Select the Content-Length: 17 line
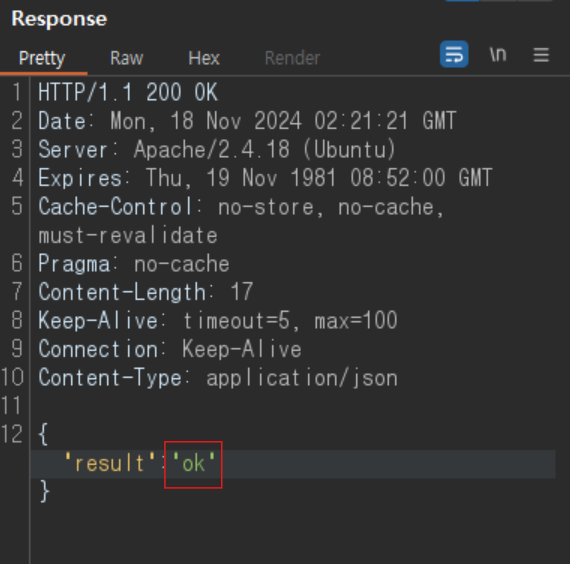This screenshot has height=564, width=570. click(x=145, y=292)
